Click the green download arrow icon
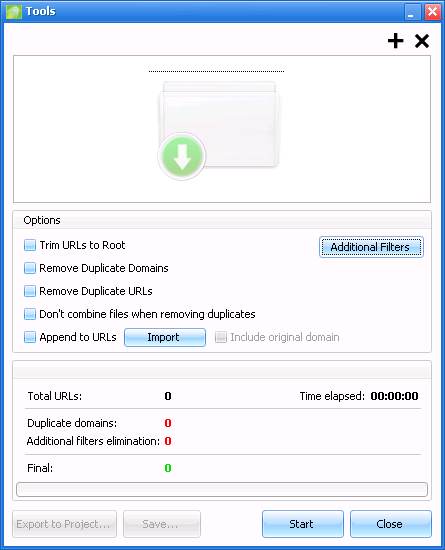 tap(182, 156)
